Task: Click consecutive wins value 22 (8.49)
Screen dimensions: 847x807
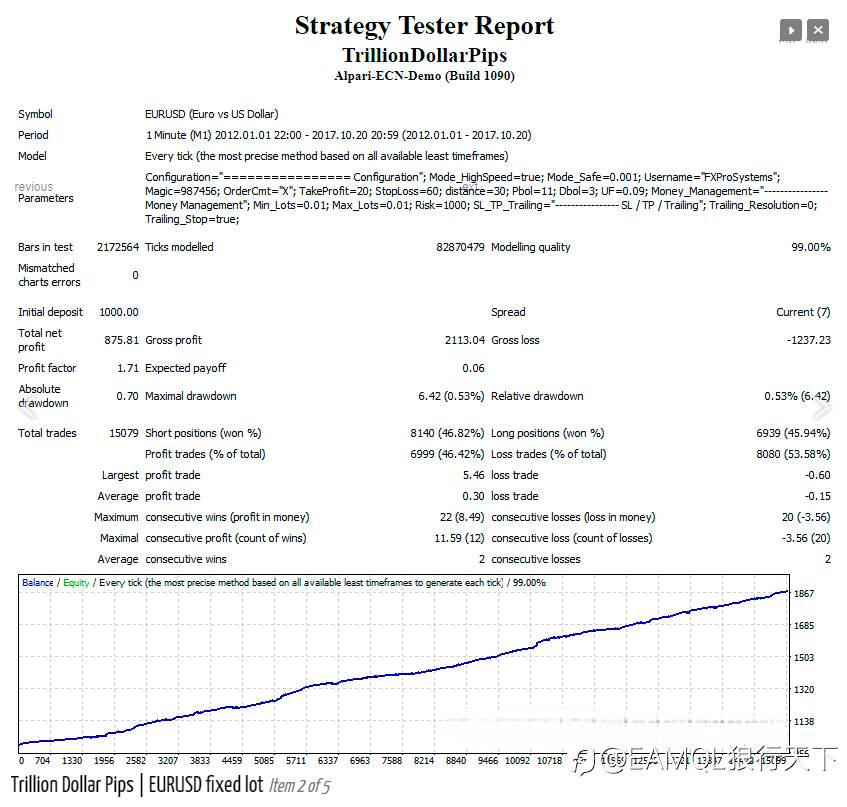Action: [462, 517]
